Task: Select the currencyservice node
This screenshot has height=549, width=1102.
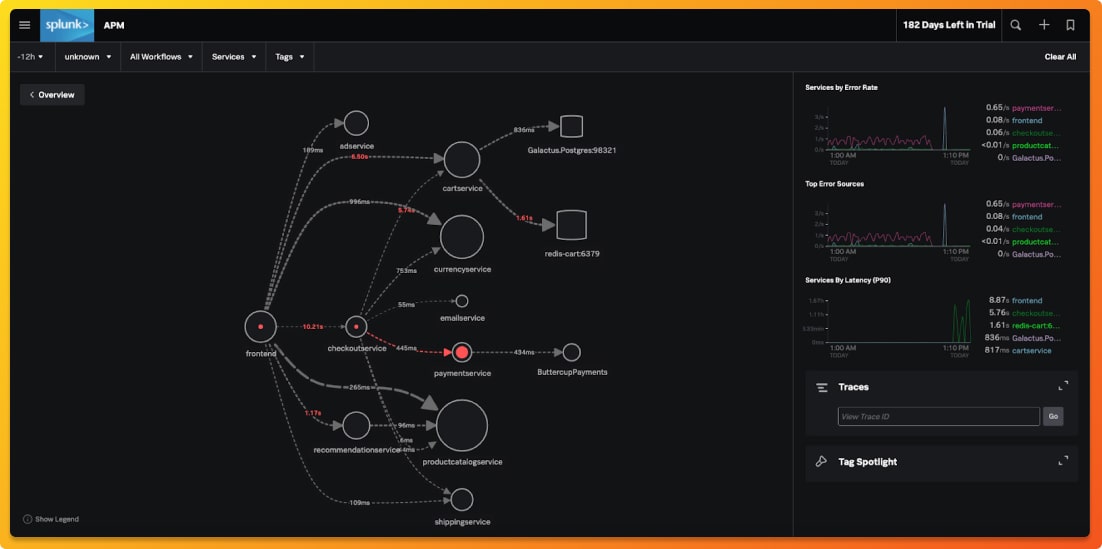Action: (462, 237)
